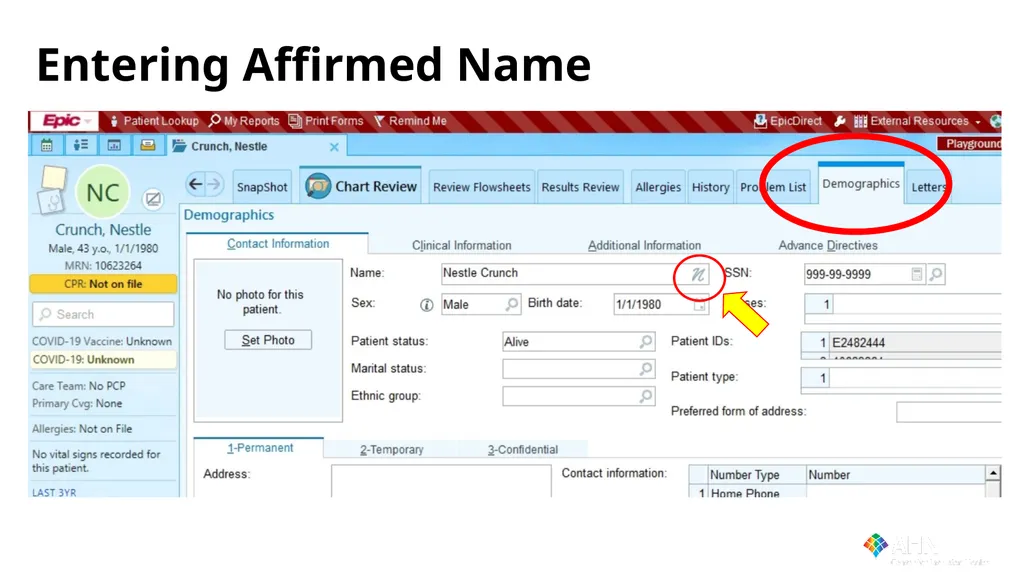This screenshot has height=575, width=1024.
Task: Select the 1-Permanent address tab
Action: [259, 448]
